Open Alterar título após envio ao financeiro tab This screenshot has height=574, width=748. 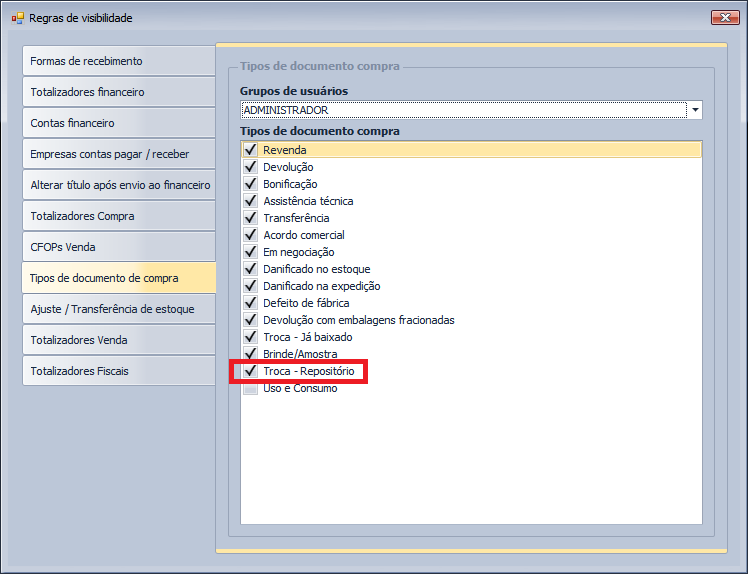(x=118, y=185)
